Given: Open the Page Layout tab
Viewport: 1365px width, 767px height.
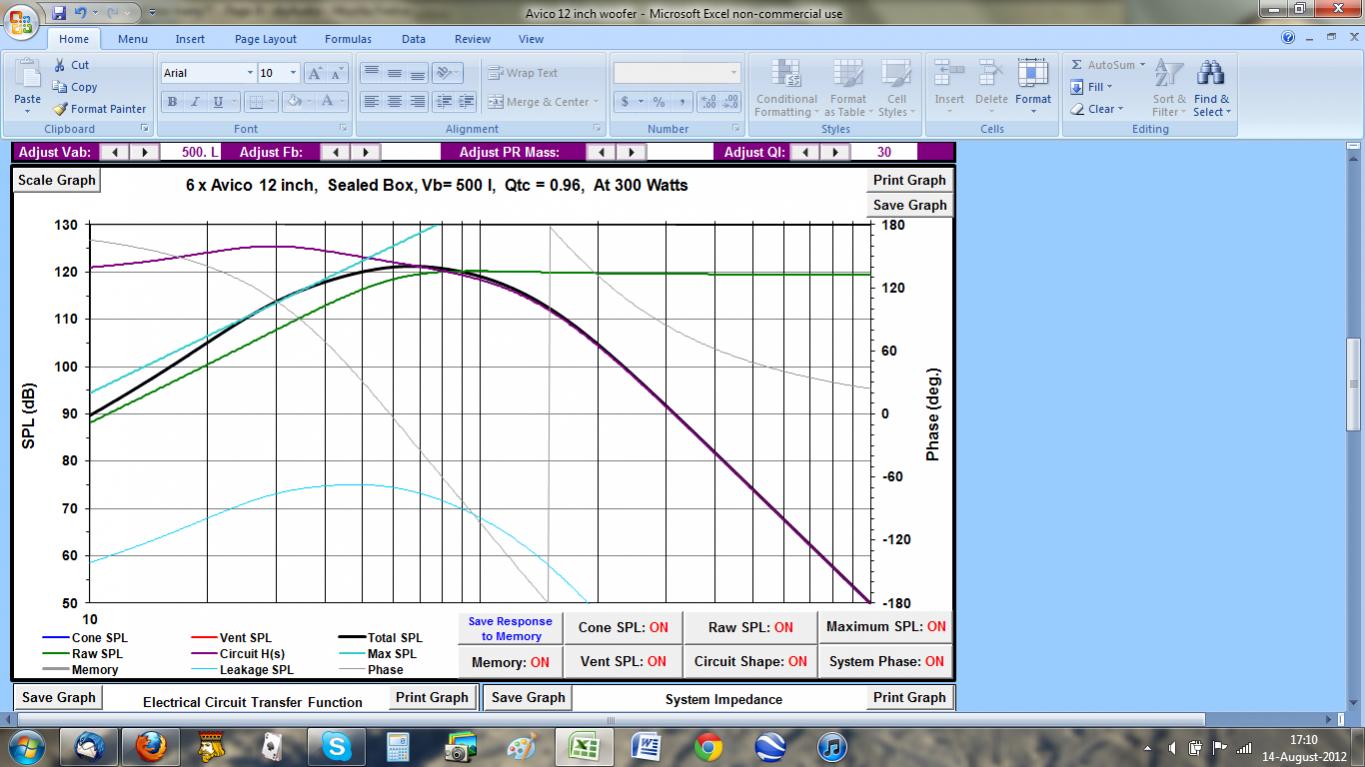Looking at the screenshot, I should 265,39.
